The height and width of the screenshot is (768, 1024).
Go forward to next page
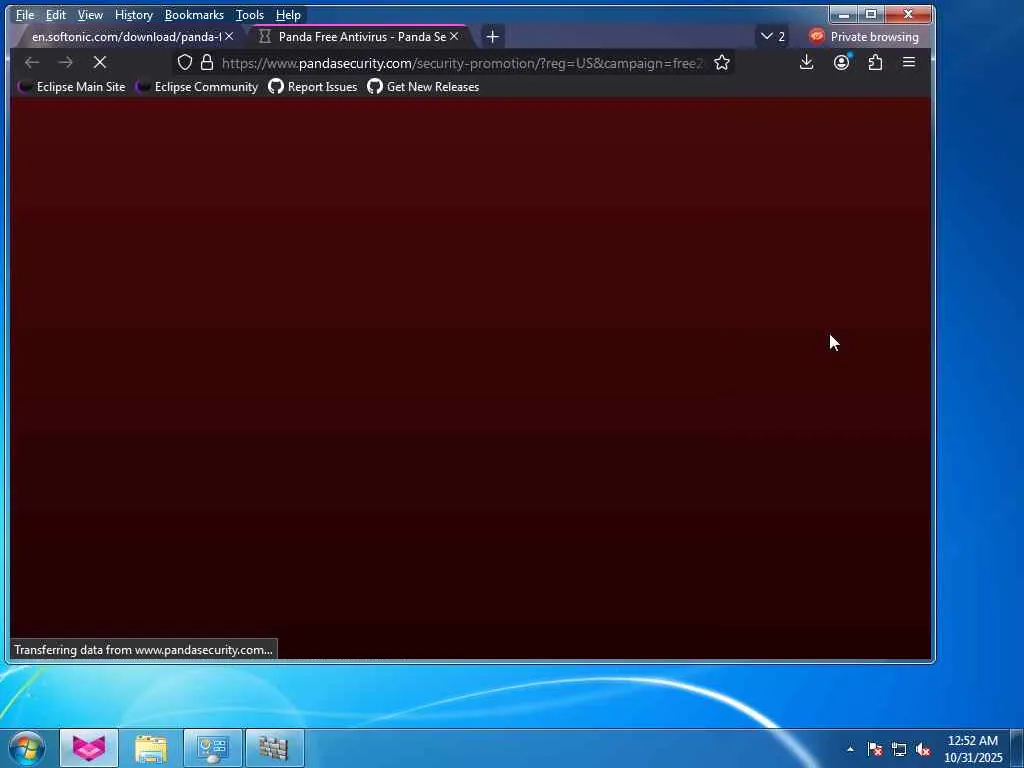pos(65,62)
